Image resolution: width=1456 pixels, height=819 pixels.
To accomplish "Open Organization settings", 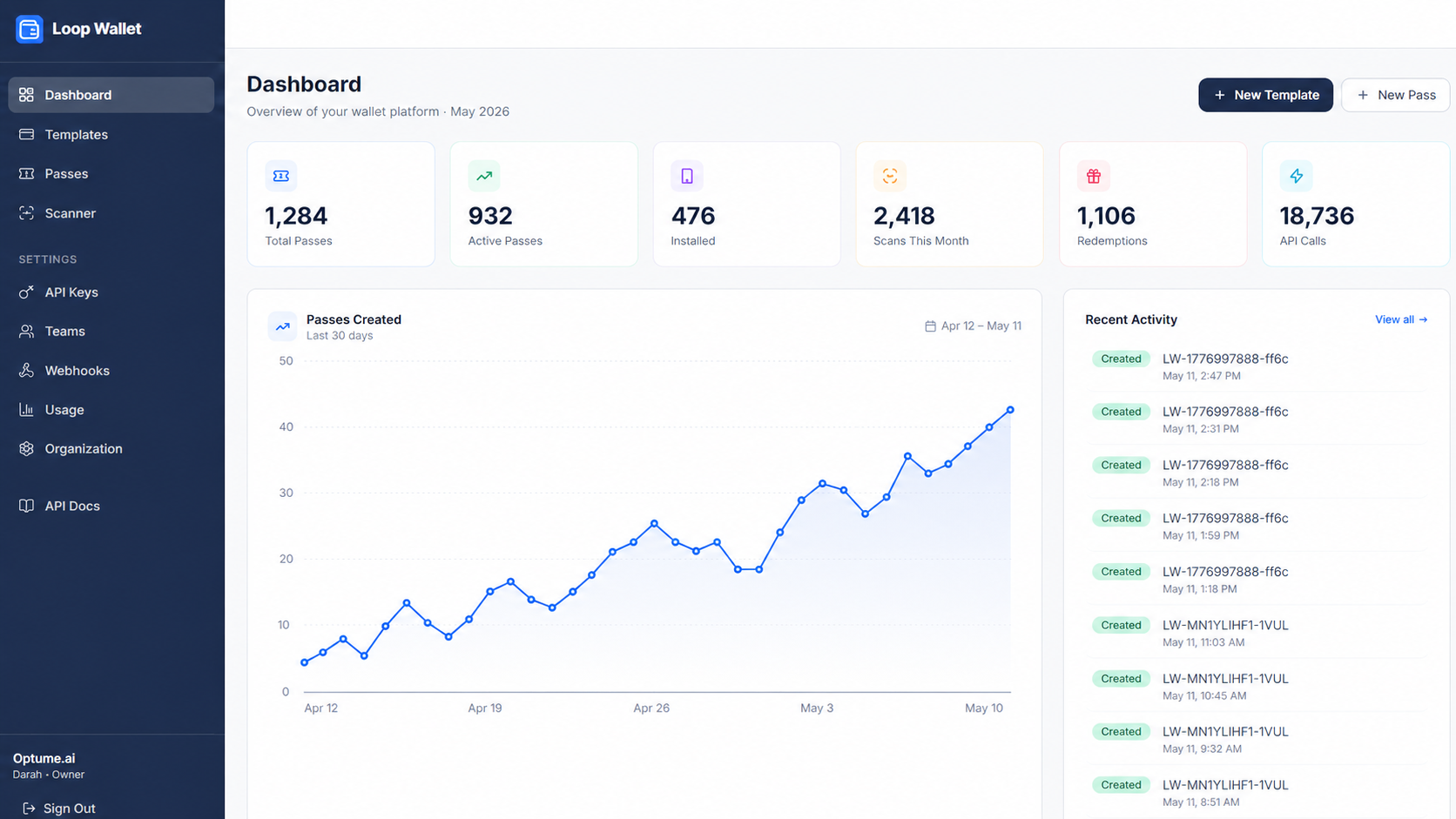I will pyautogui.click(x=111, y=449).
